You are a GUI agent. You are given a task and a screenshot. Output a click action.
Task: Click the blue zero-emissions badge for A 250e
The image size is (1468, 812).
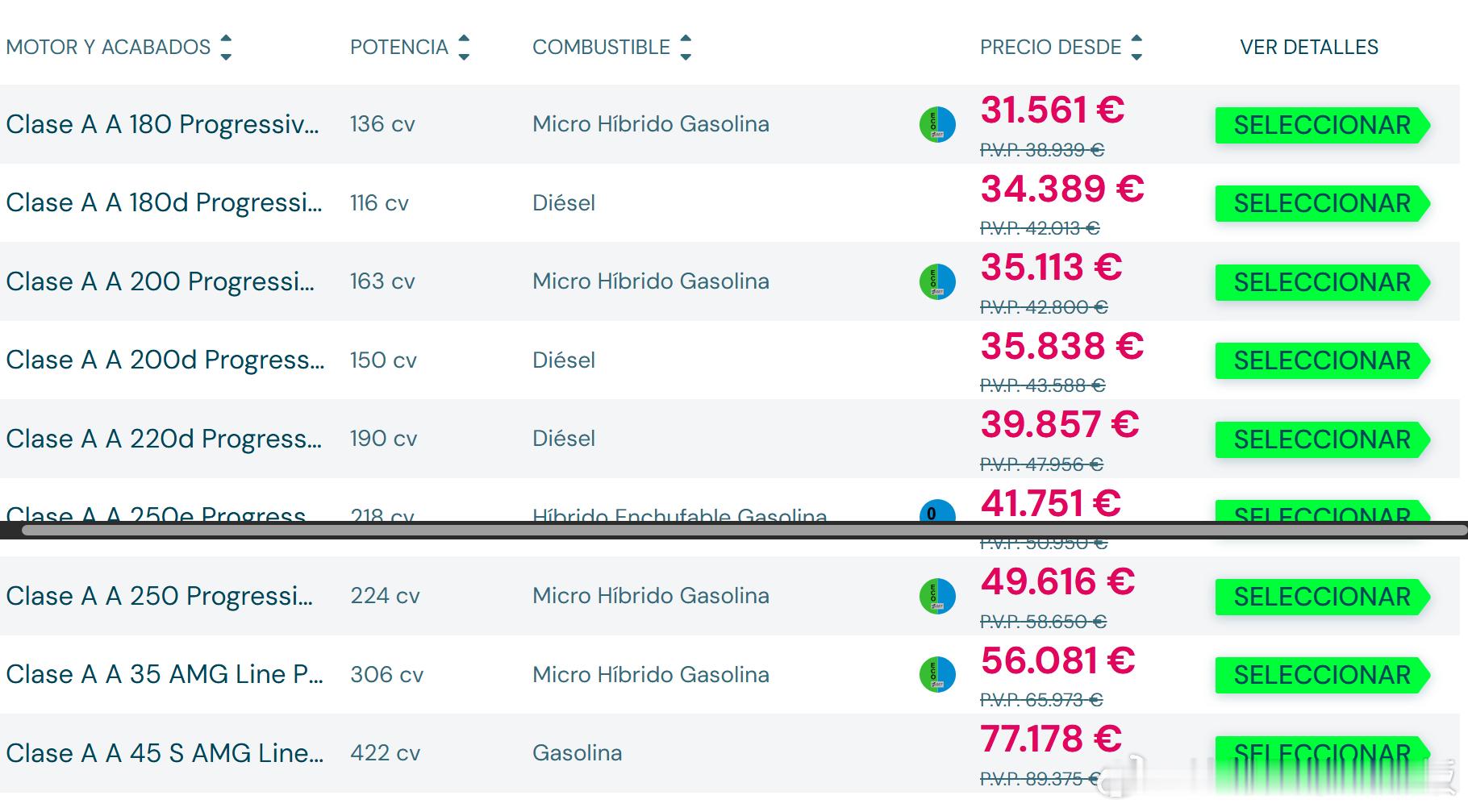(x=937, y=512)
